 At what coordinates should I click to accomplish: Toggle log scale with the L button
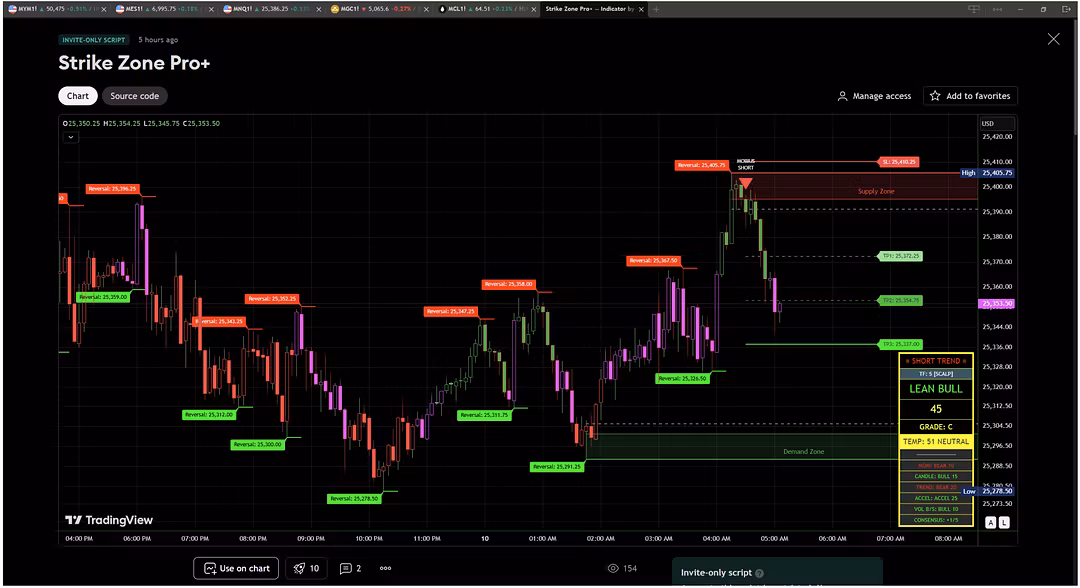(1004, 522)
